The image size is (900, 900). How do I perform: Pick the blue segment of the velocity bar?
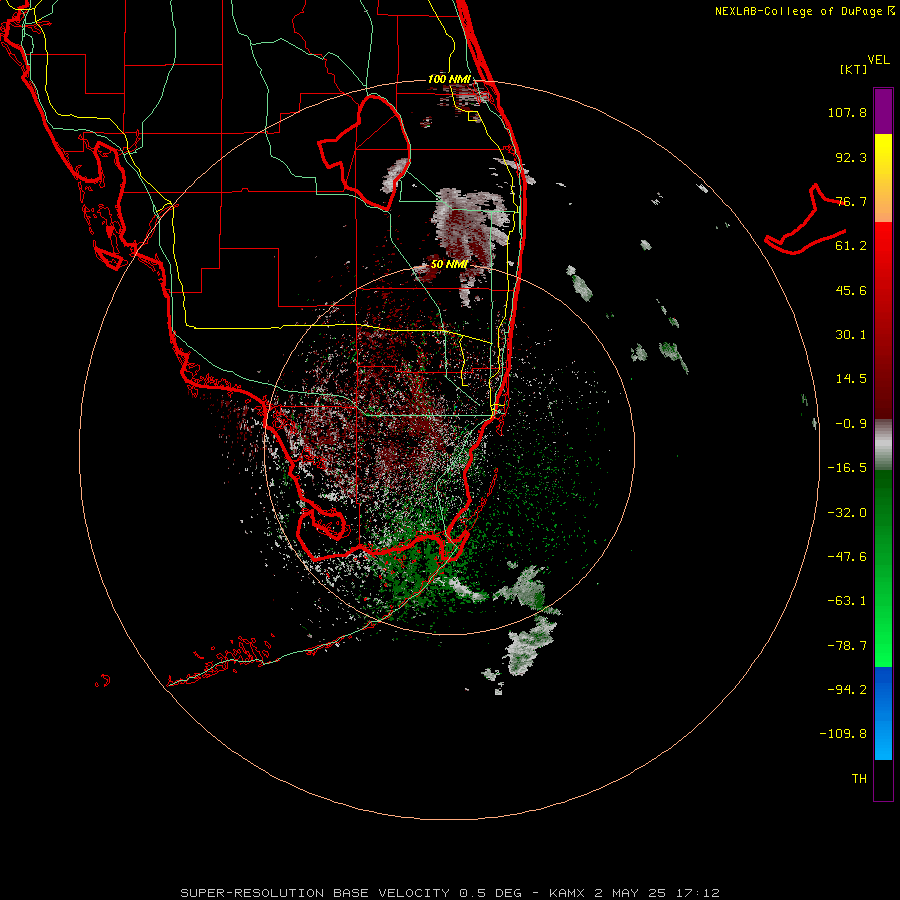click(x=883, y=713)
